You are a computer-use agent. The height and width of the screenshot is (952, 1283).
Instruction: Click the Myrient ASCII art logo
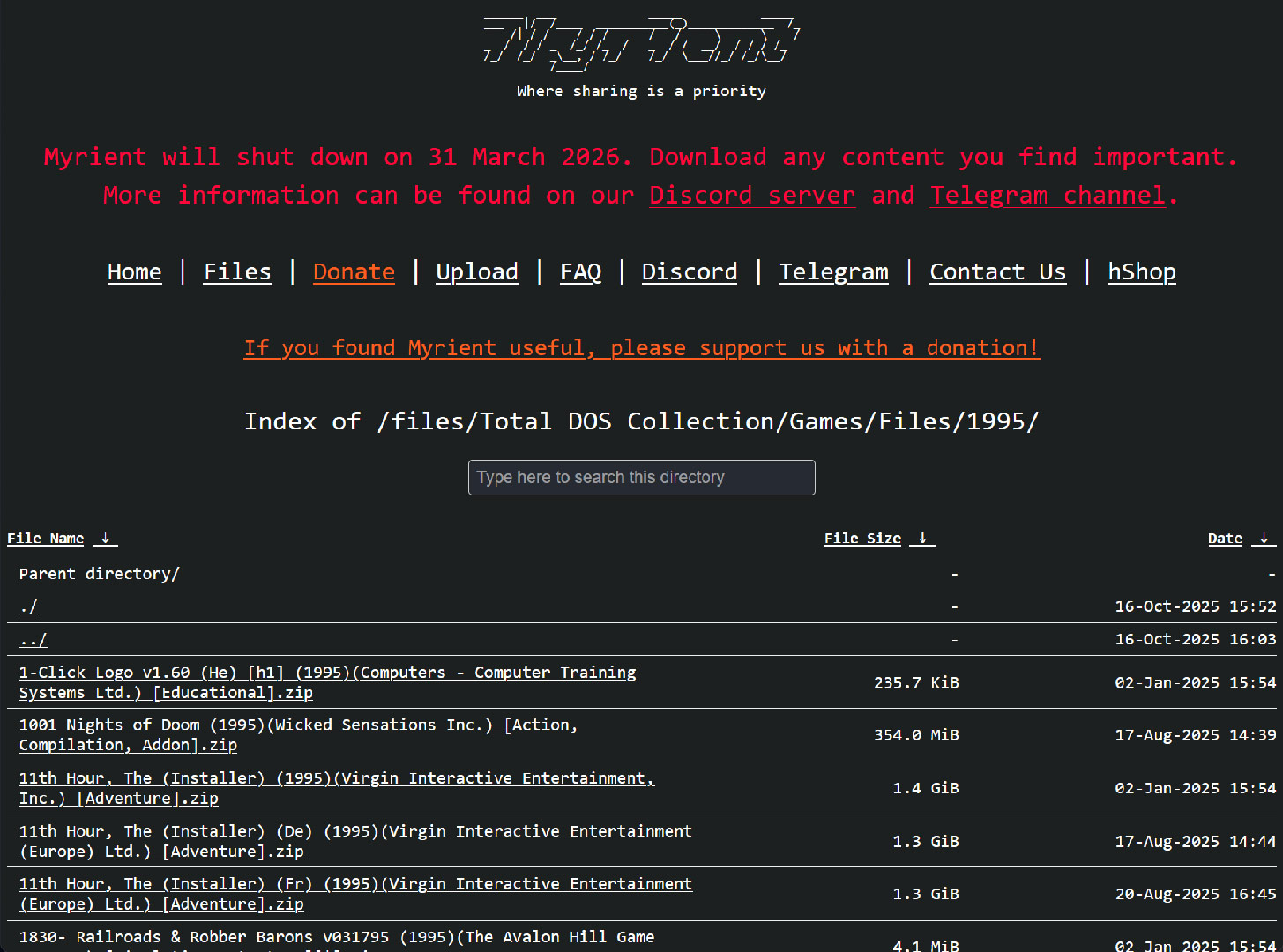point(641,41)
